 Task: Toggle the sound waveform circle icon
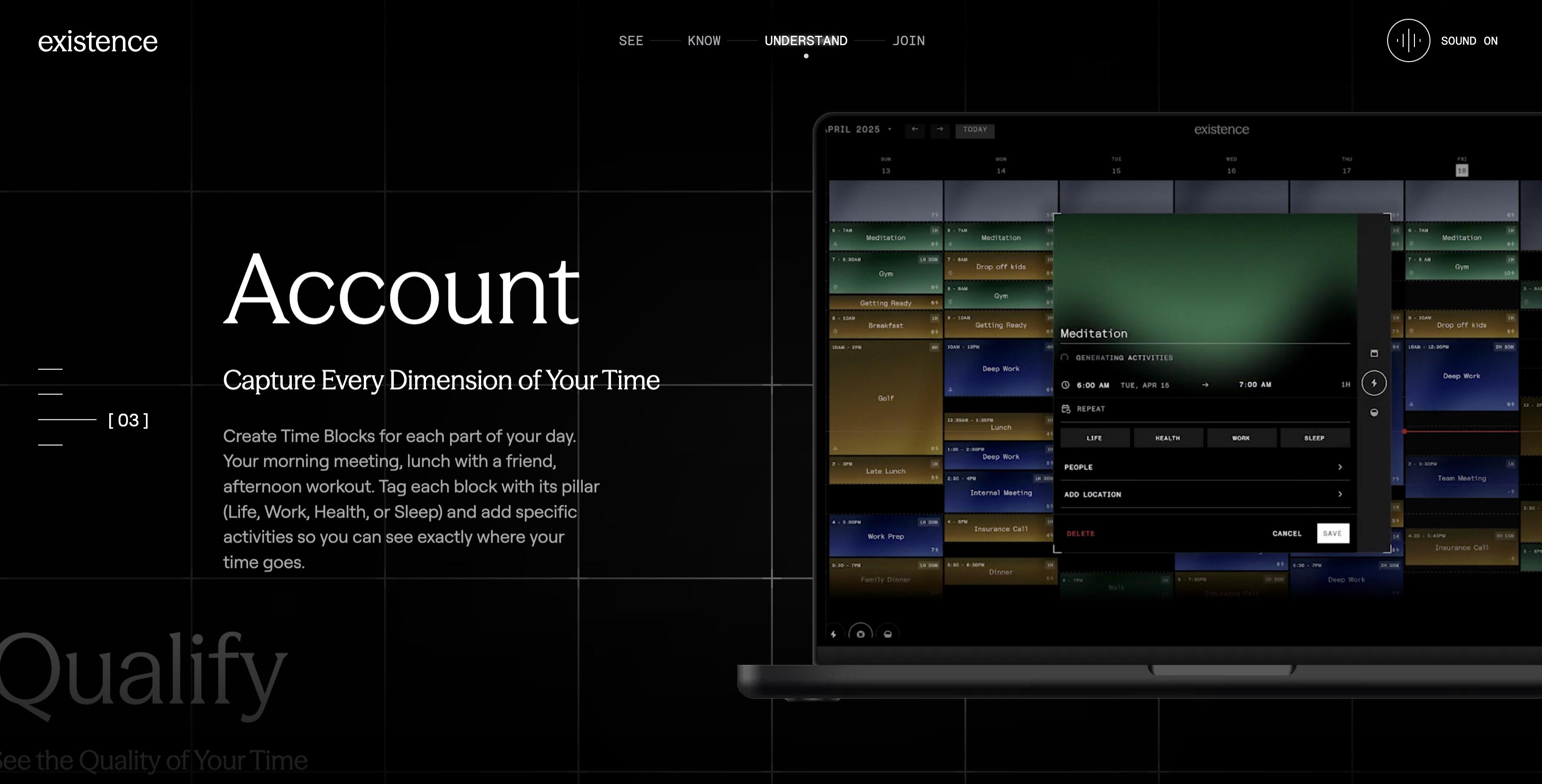(1408, 40)
